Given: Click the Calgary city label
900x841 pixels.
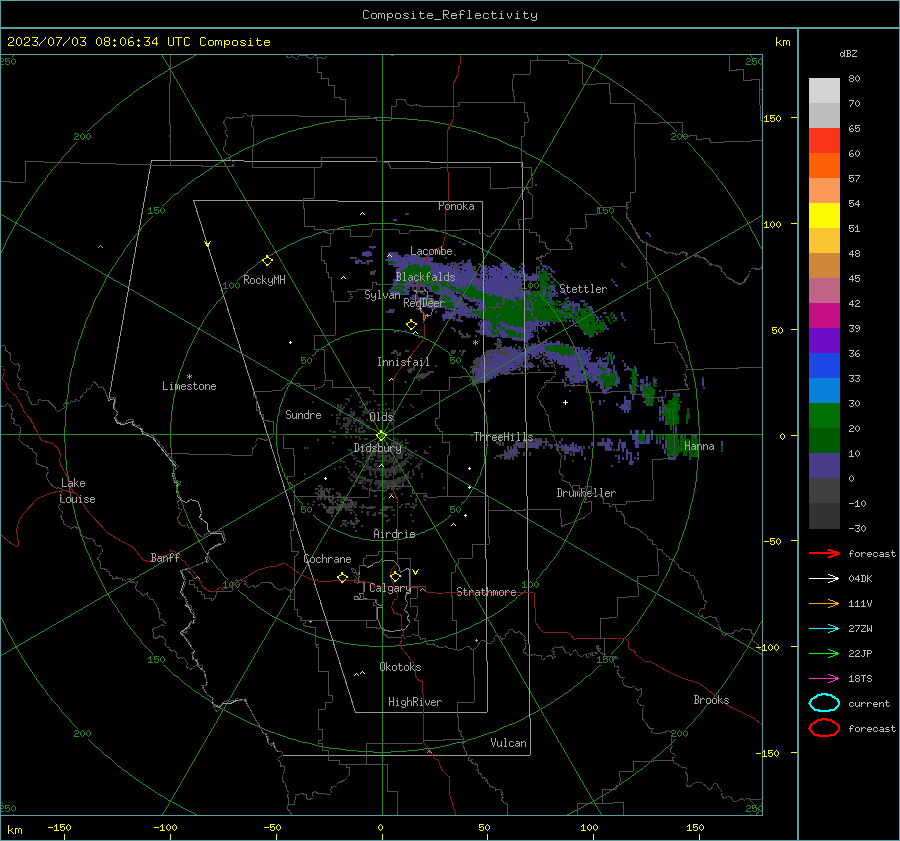Looking at the screenshot, I should click(390, 588).
